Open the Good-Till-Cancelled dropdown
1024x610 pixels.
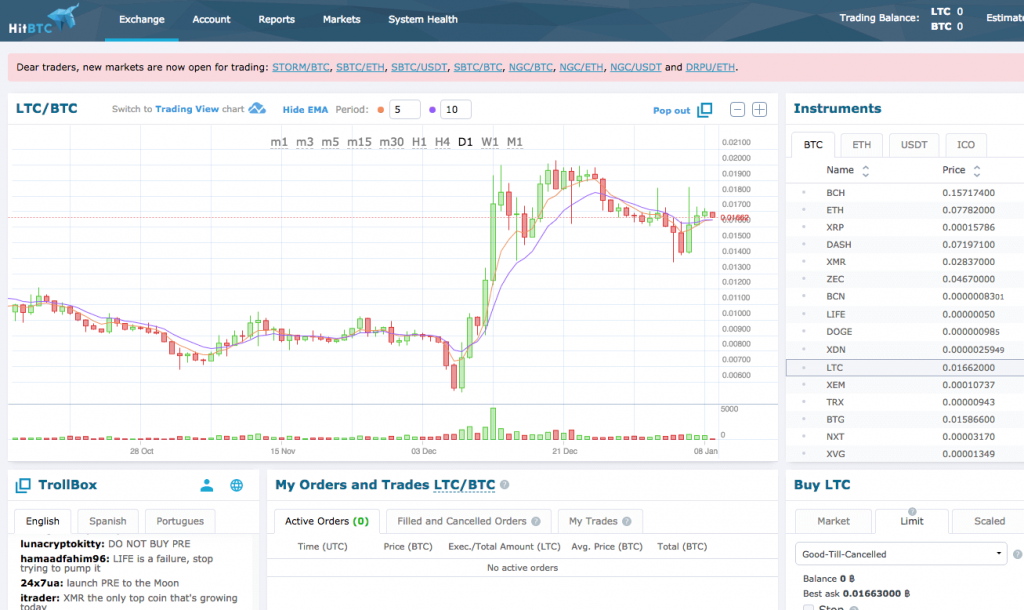[901, 553]
